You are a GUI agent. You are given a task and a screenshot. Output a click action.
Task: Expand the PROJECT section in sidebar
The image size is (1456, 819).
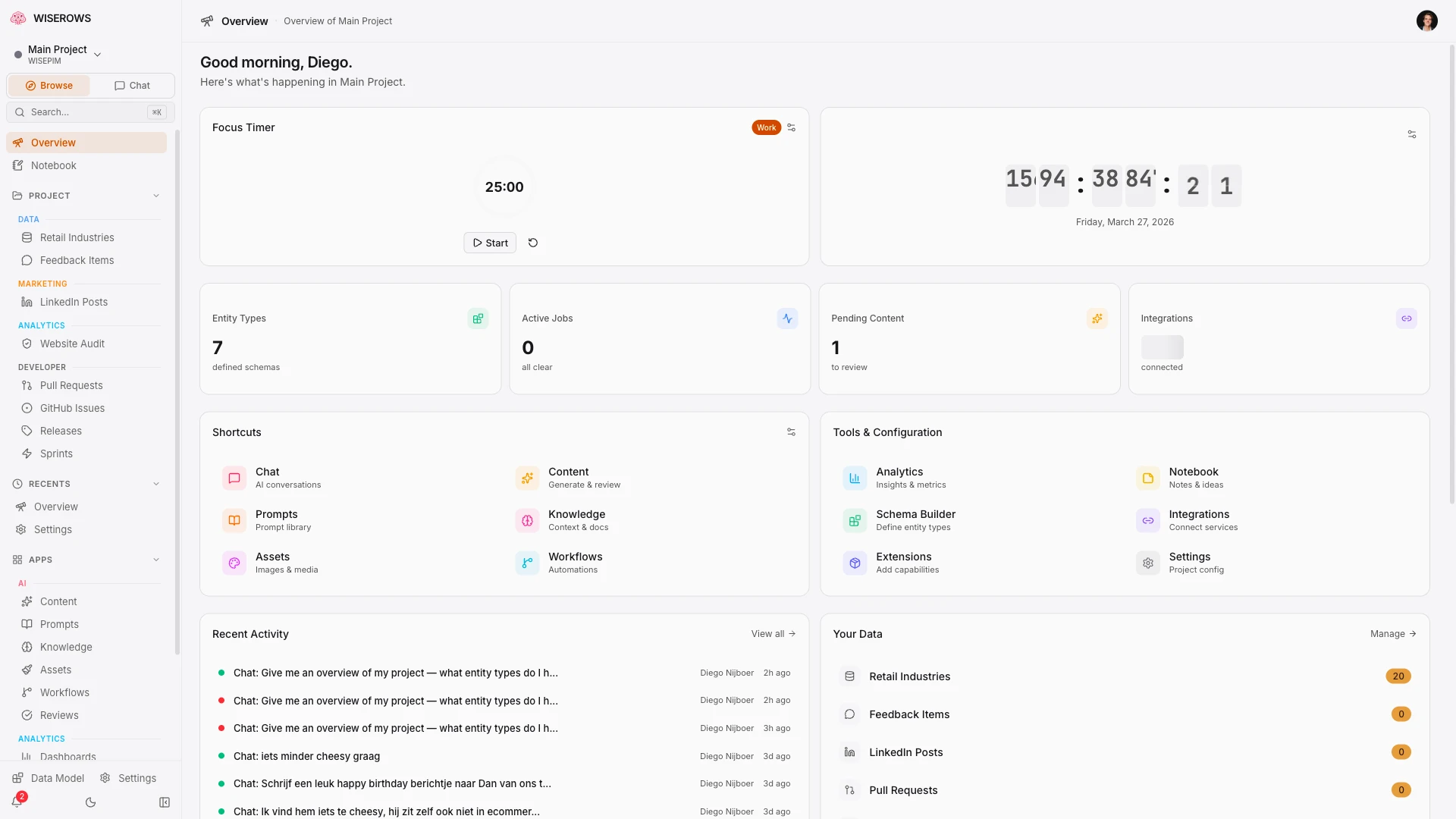[156, 196]
